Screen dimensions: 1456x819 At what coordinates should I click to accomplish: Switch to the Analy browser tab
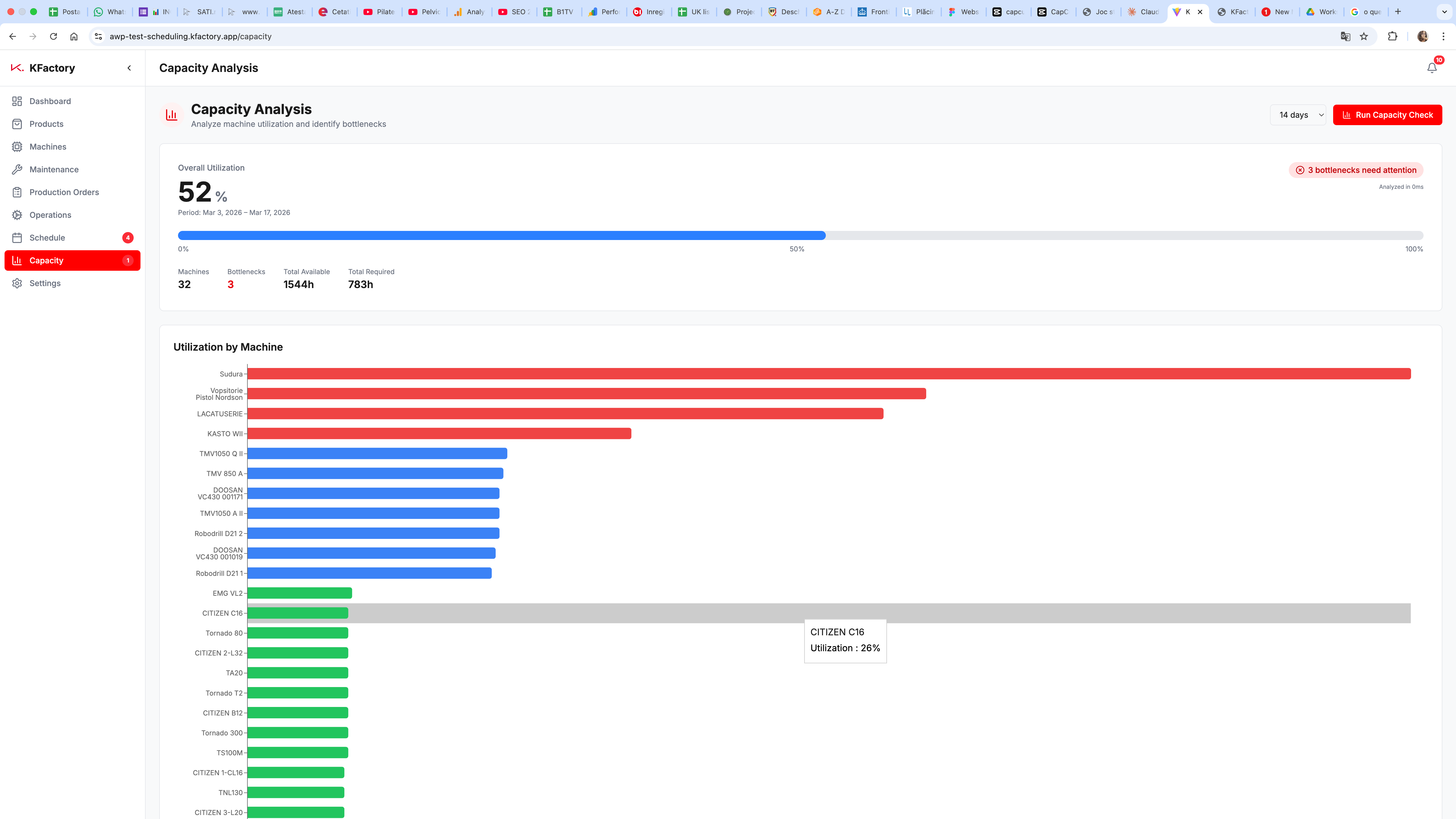point(470,12)
